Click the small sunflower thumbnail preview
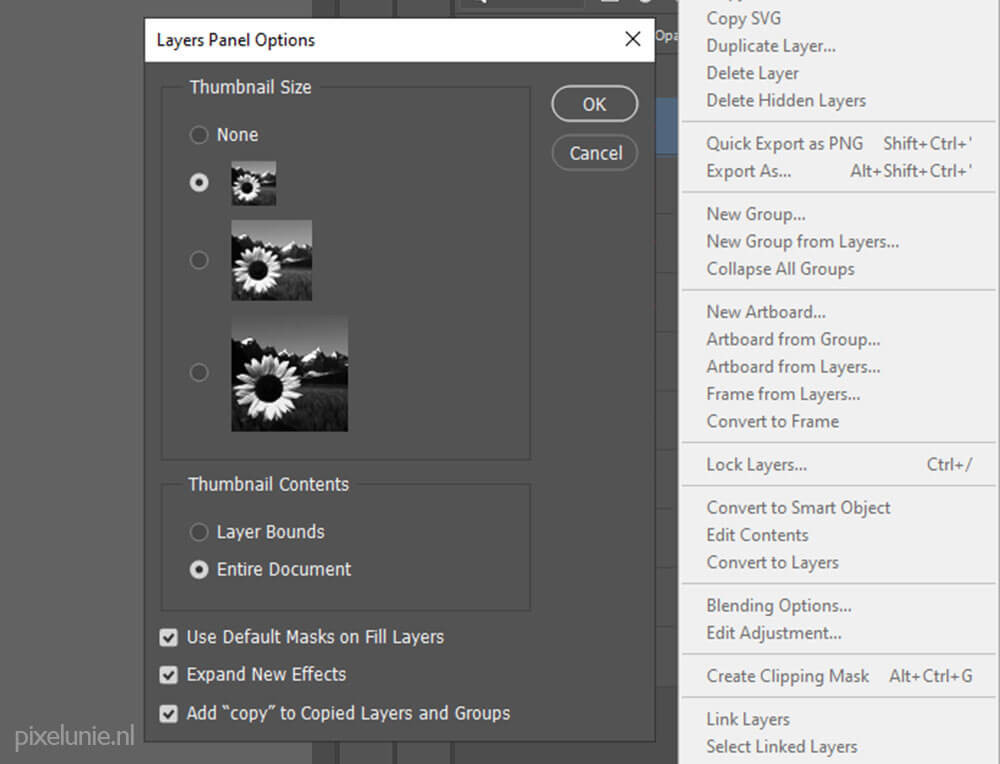1000x764 pixels. 254,183
